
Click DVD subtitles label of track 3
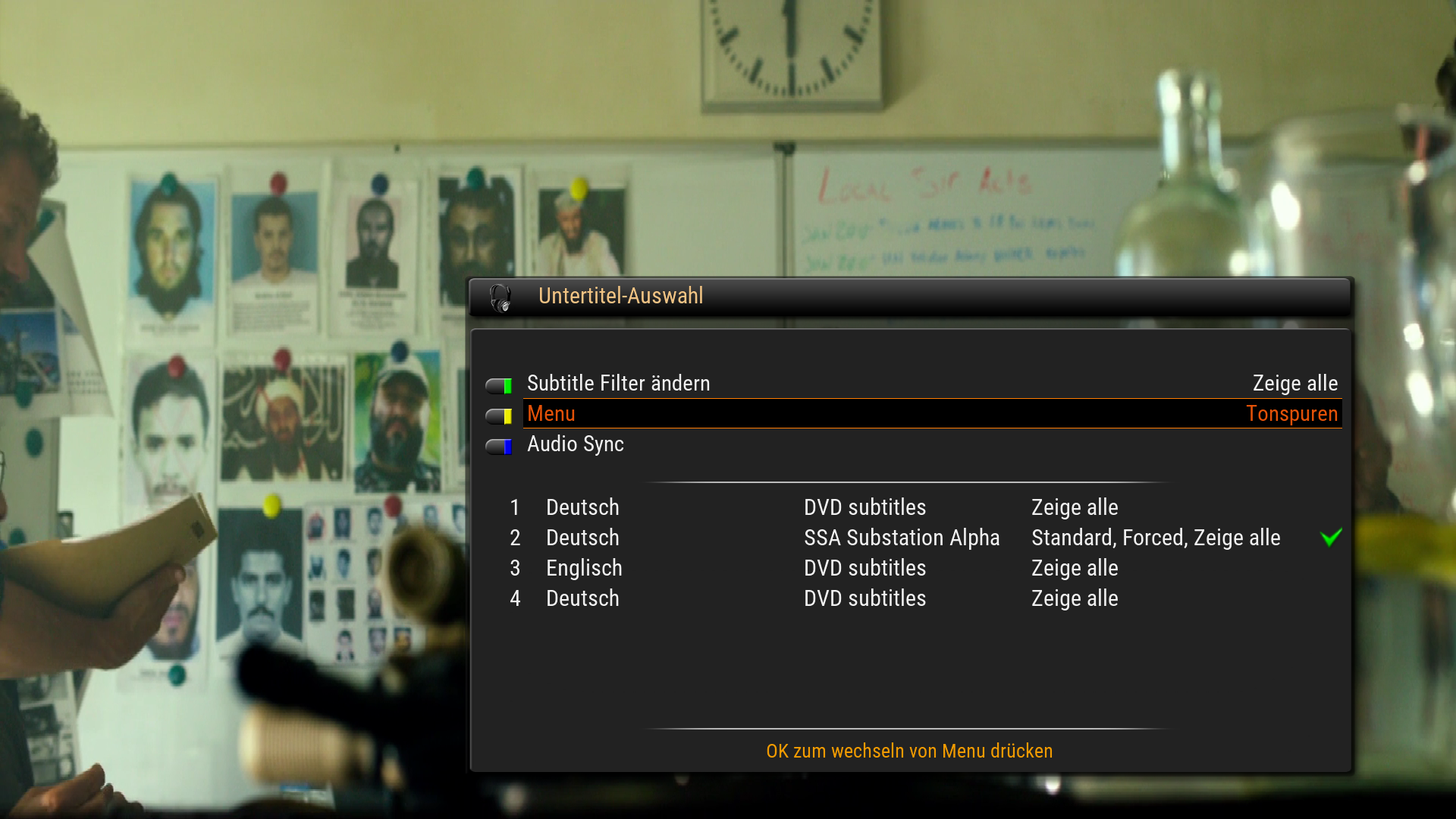864,568
